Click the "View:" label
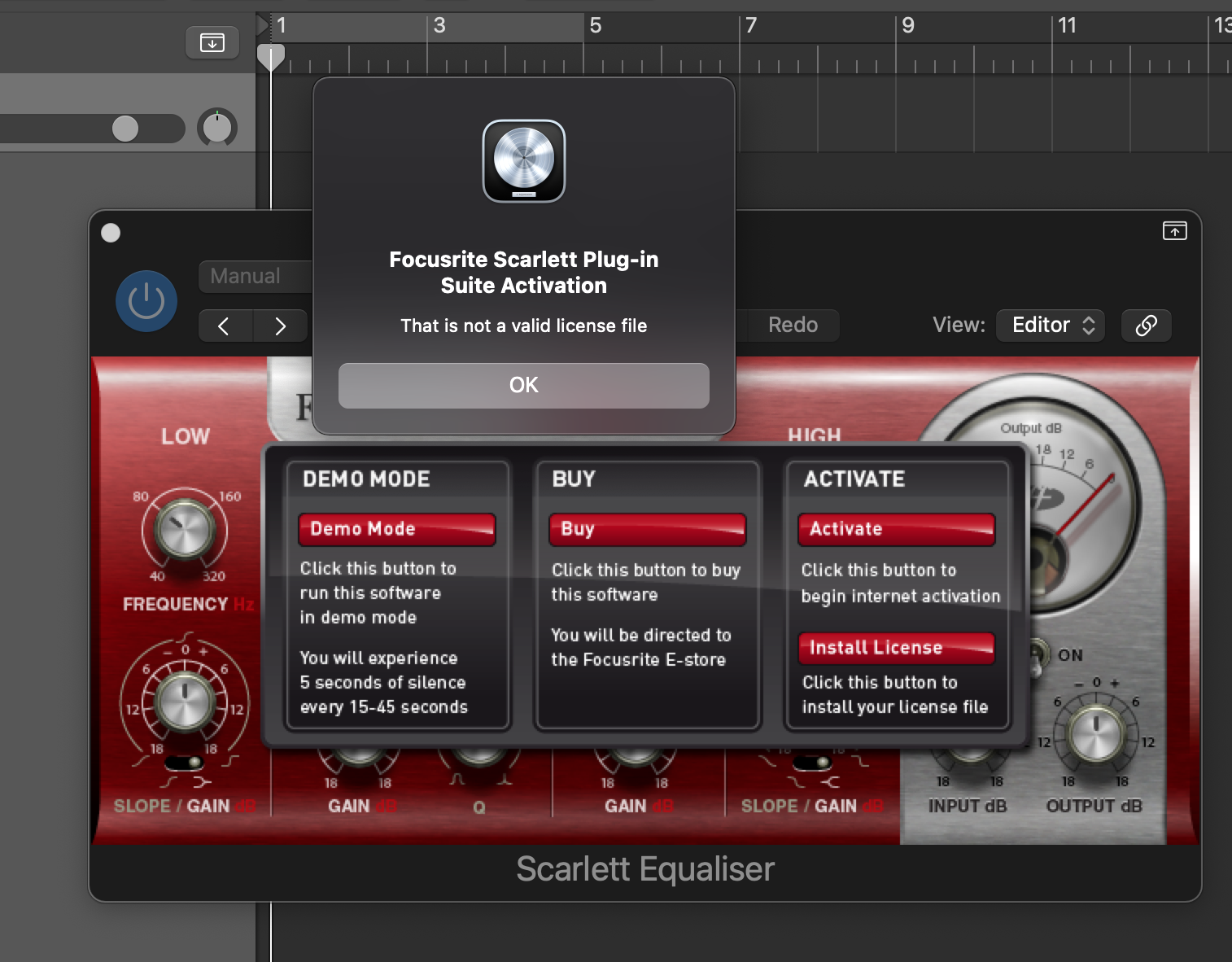This screenshot has height=962, width=1232. [x=959, y=325]
